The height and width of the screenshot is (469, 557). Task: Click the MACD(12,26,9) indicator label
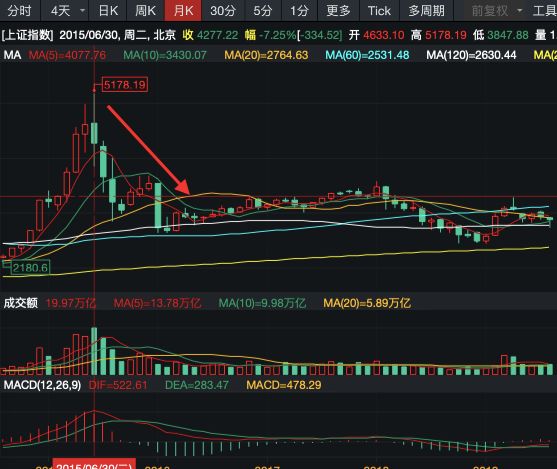click(42, 385)
